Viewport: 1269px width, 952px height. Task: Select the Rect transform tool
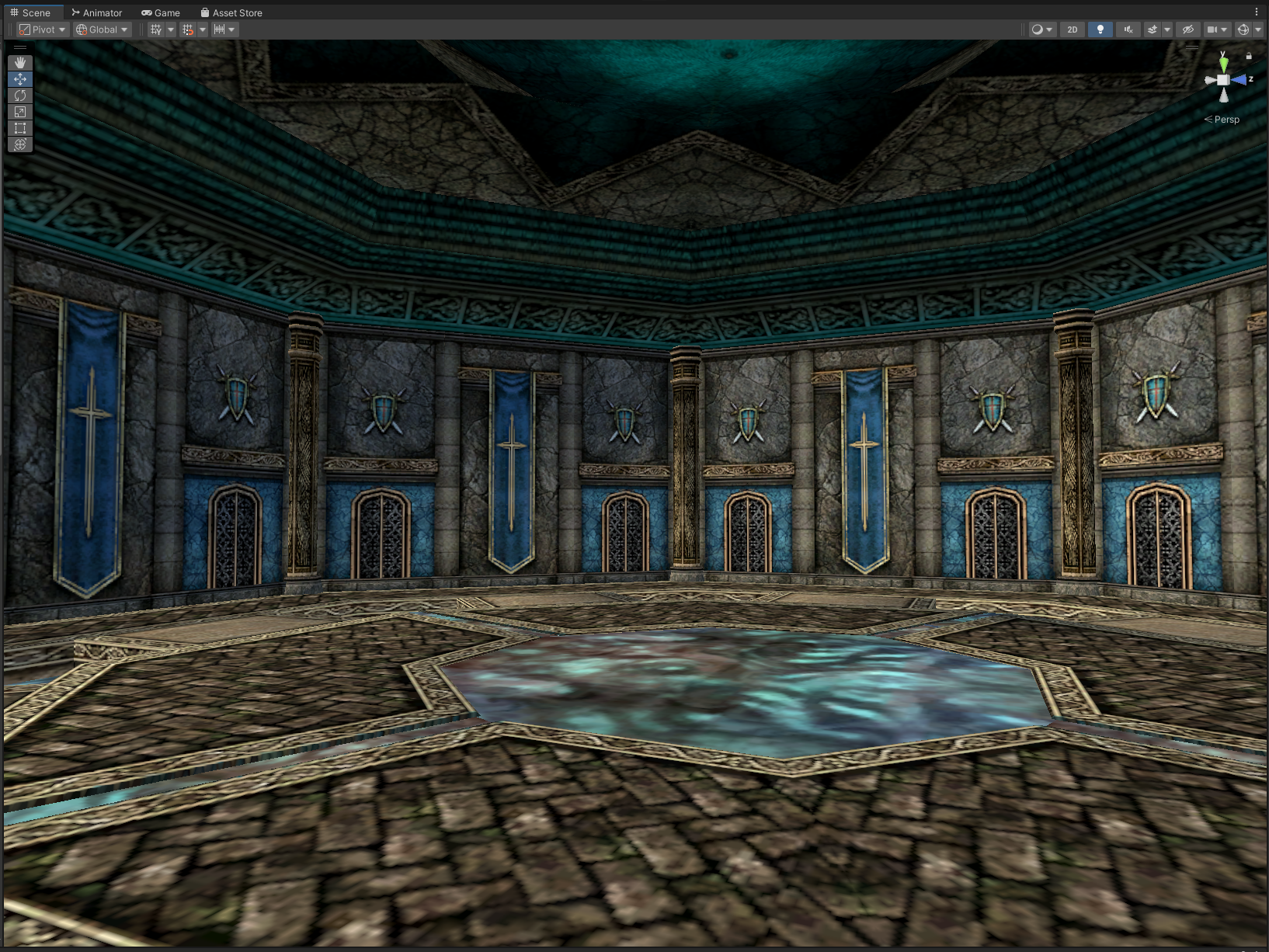coord(20,128)
